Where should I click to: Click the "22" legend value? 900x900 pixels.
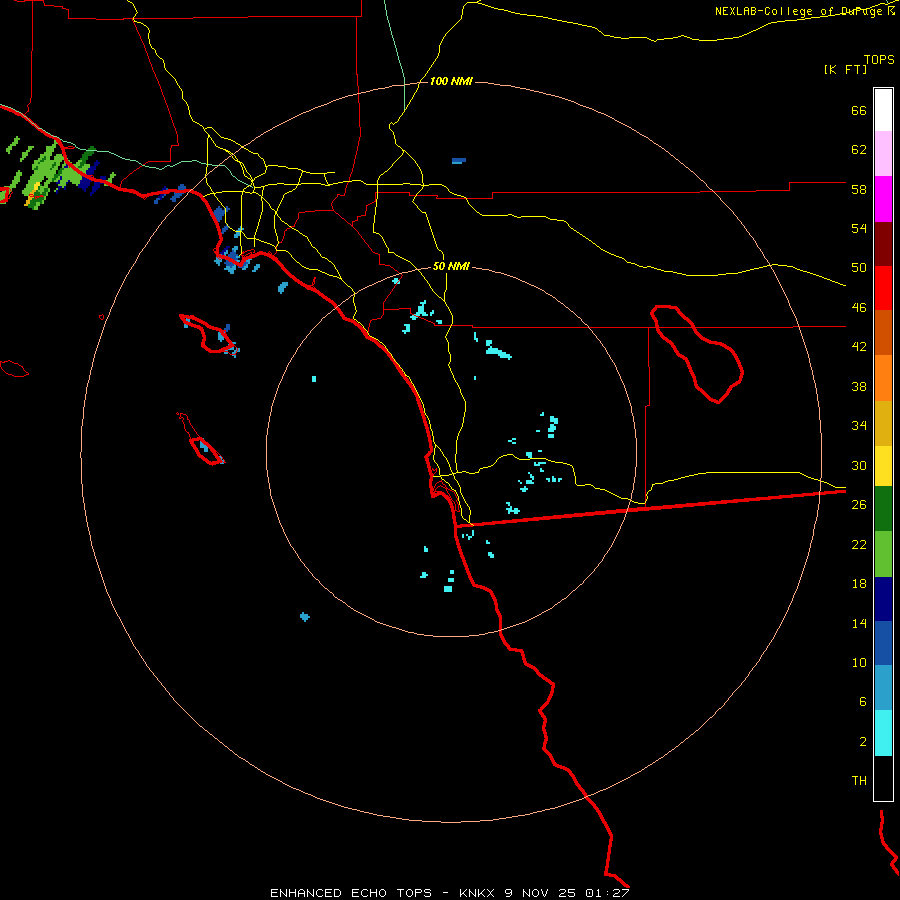coord(859,544)
